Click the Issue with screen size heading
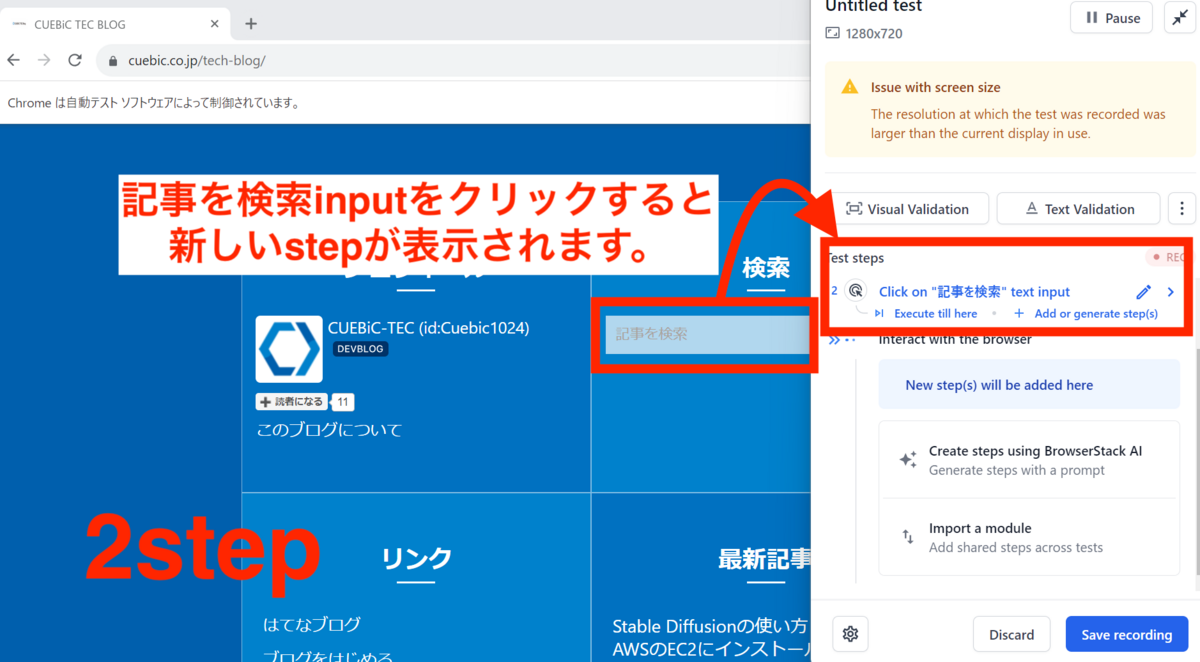 point(935,87)
